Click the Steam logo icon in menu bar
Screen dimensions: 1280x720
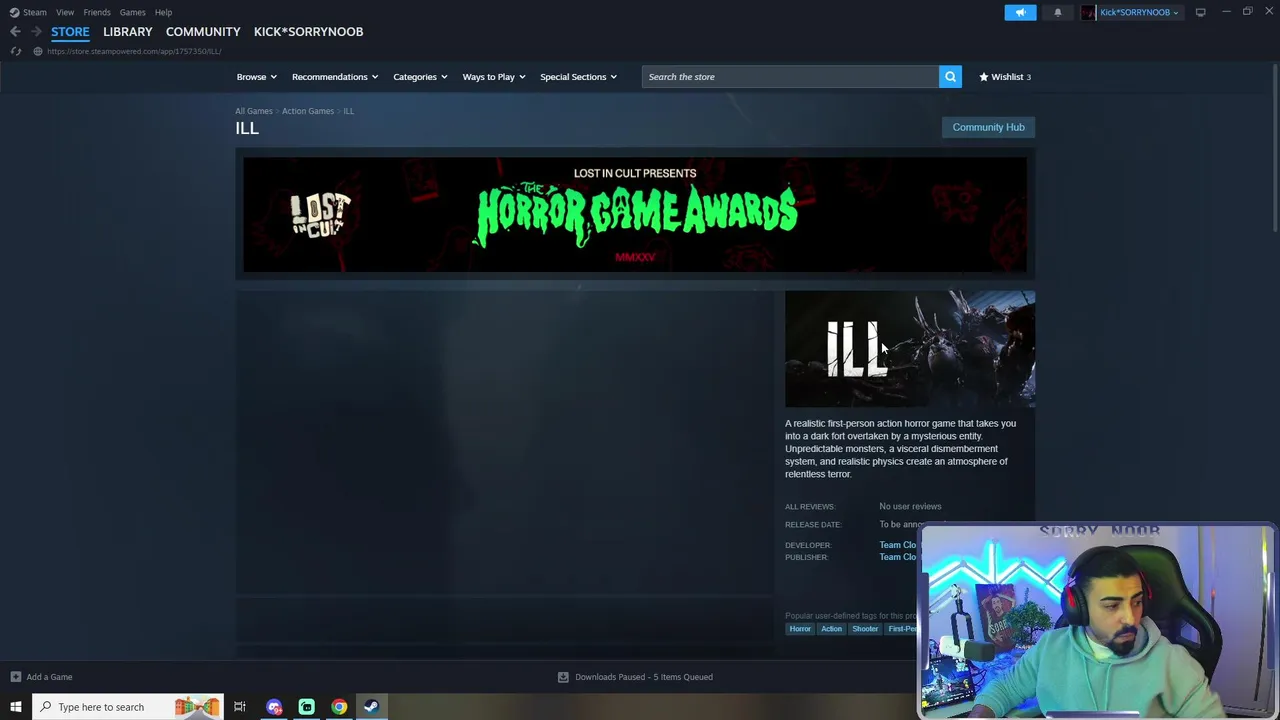[x=14, y=12]
